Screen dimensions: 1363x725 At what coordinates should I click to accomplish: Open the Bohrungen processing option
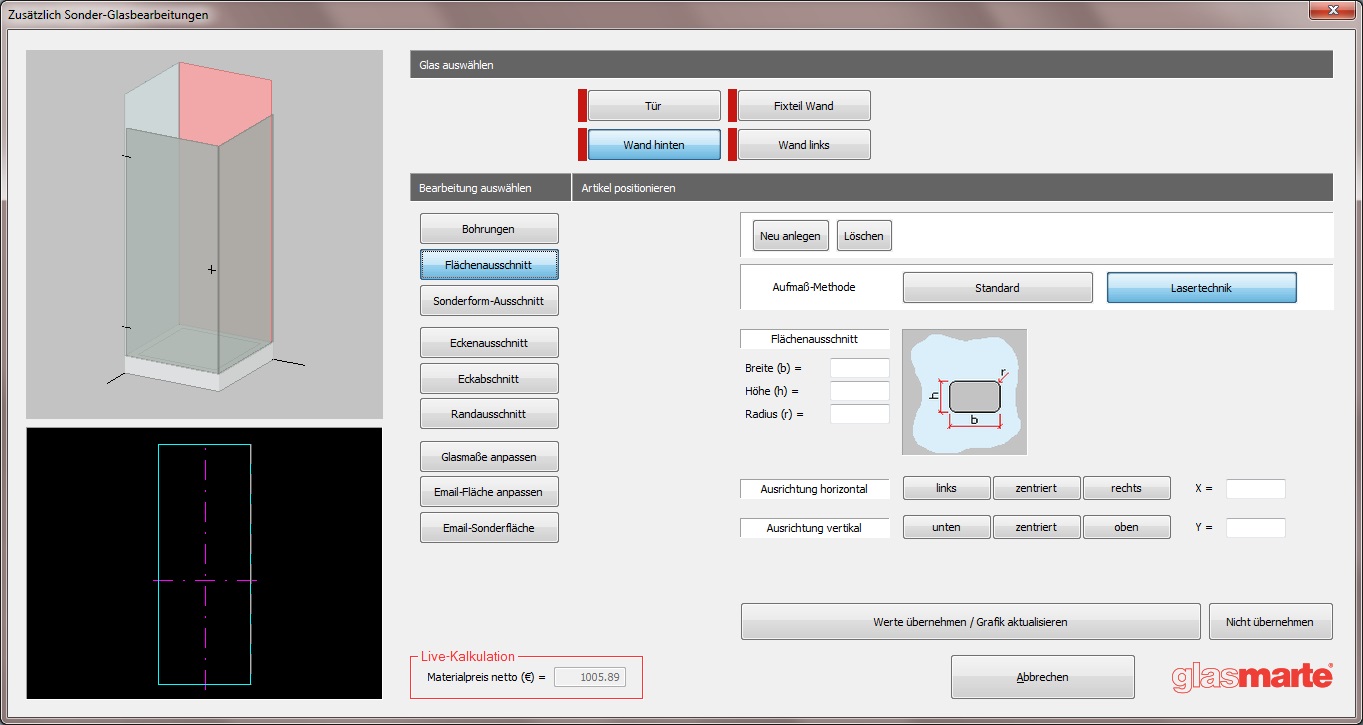click(489, 229)
